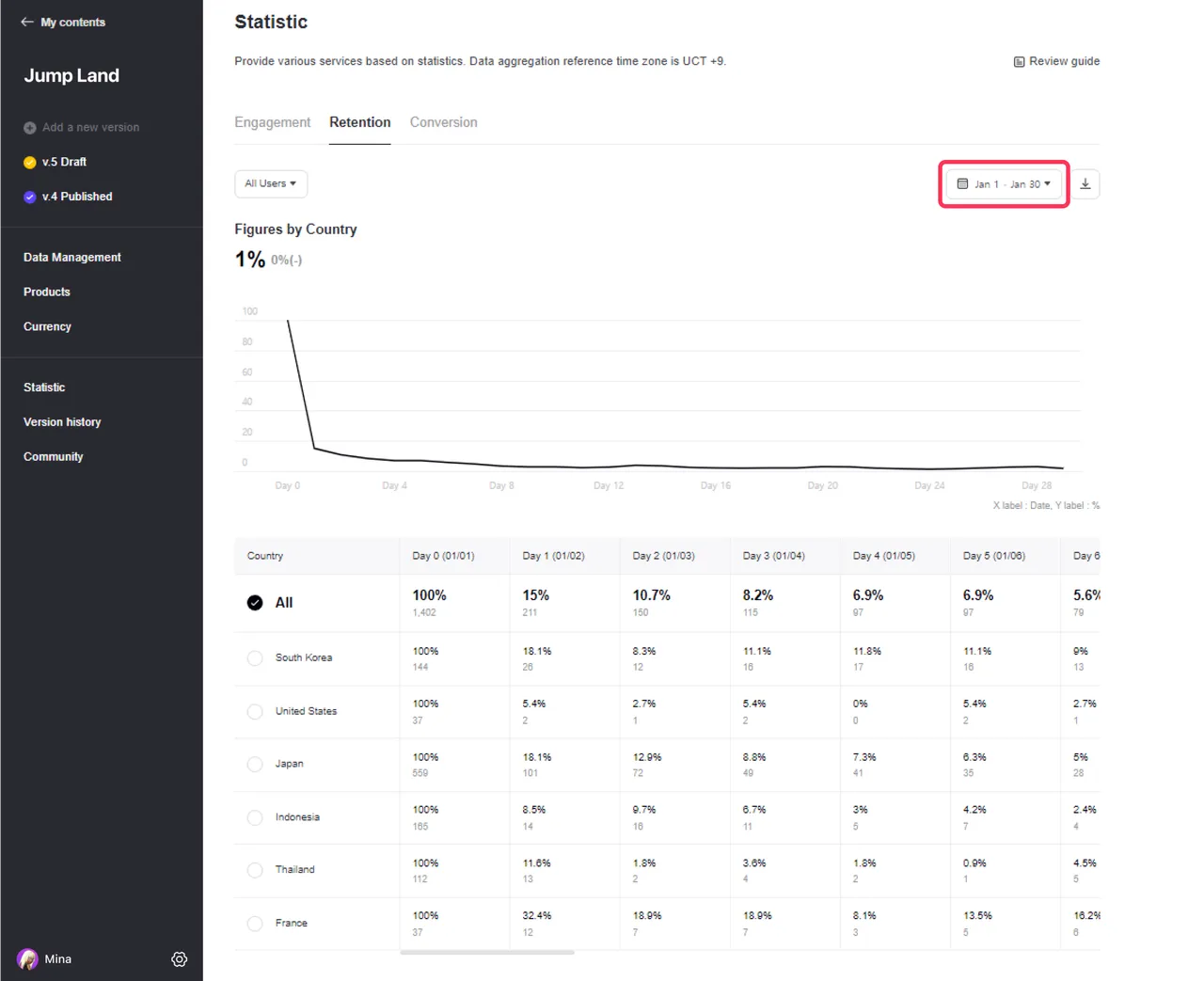Viewport: 1204px width, 981px height.
Task: Switch to the Engagement tab
Action: pos(273,122)
